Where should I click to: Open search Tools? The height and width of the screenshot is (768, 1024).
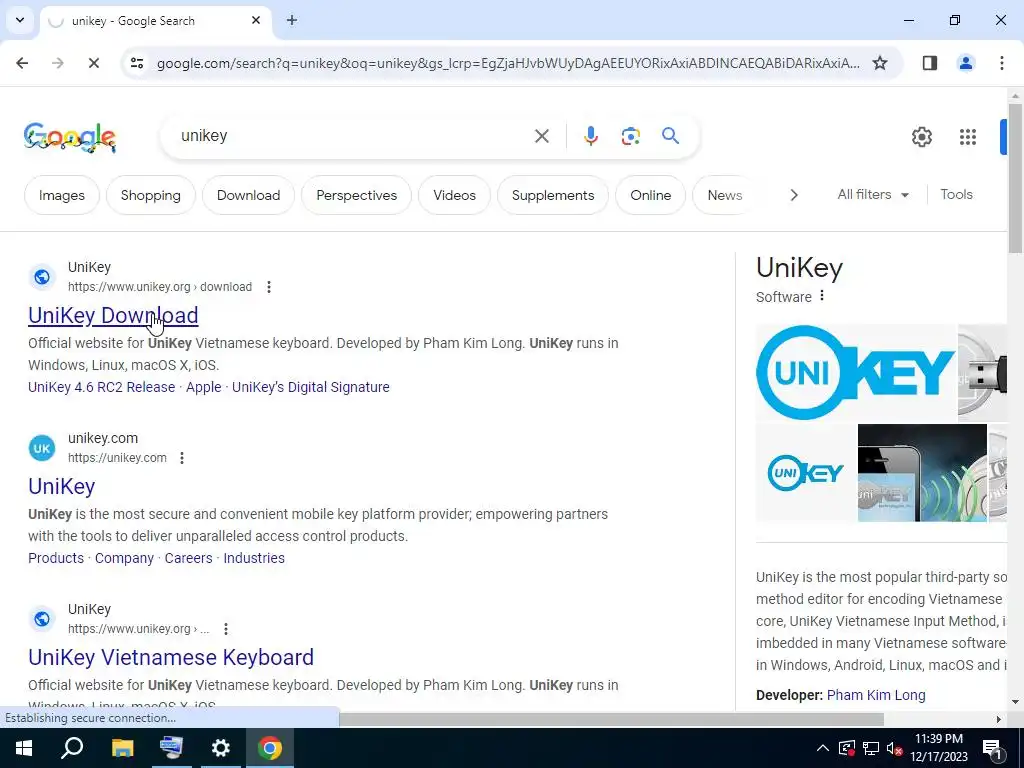coord(956,195)
